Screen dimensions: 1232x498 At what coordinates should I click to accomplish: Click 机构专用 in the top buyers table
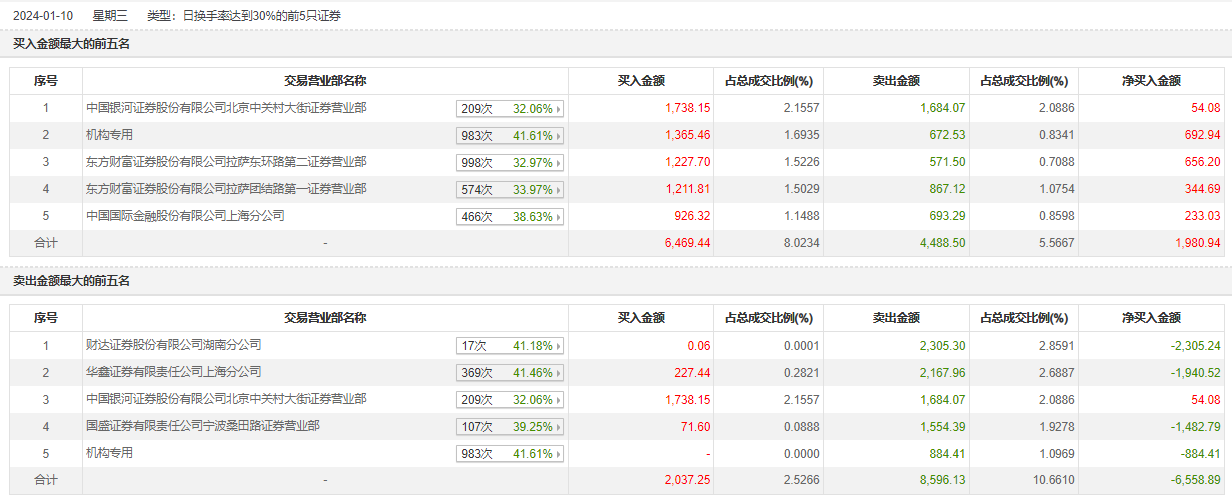[110, 135]
